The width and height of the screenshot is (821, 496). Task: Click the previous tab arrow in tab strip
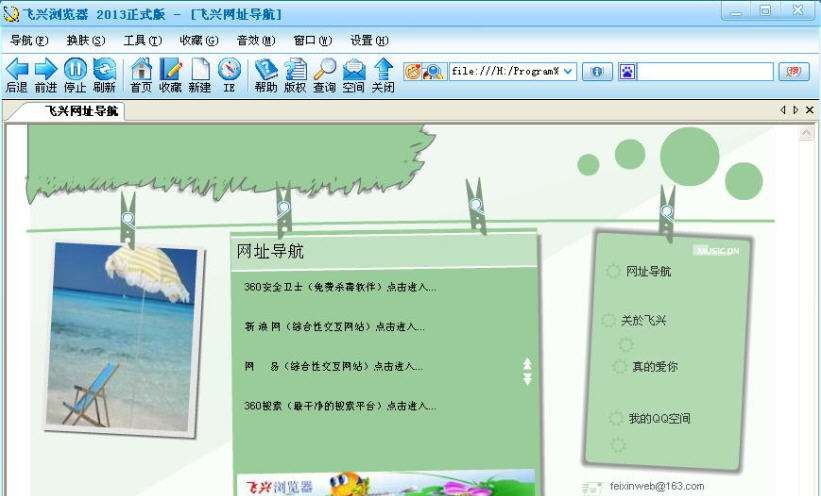[x=783, y=110]
